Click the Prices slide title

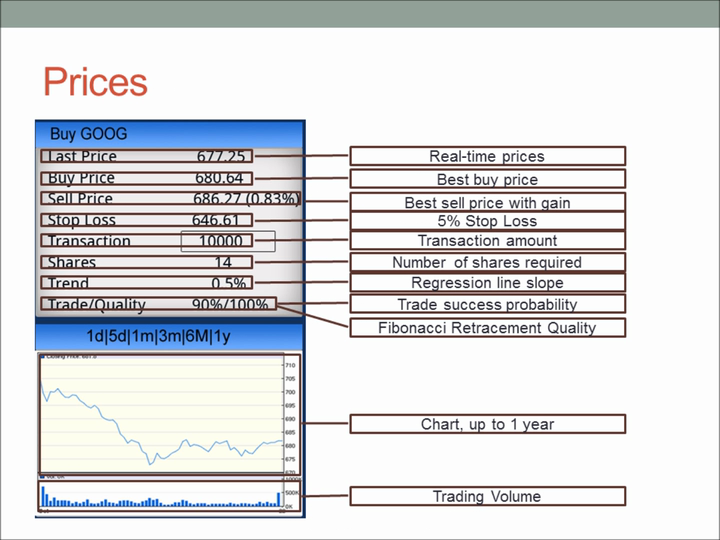coord(95,82)
